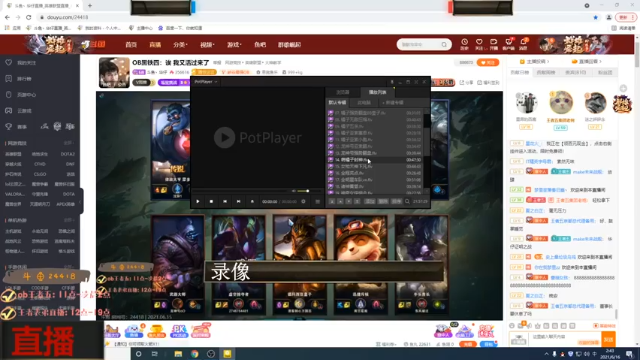Select the Teemo champion card
640x360 pixels.
coord(361,264)
